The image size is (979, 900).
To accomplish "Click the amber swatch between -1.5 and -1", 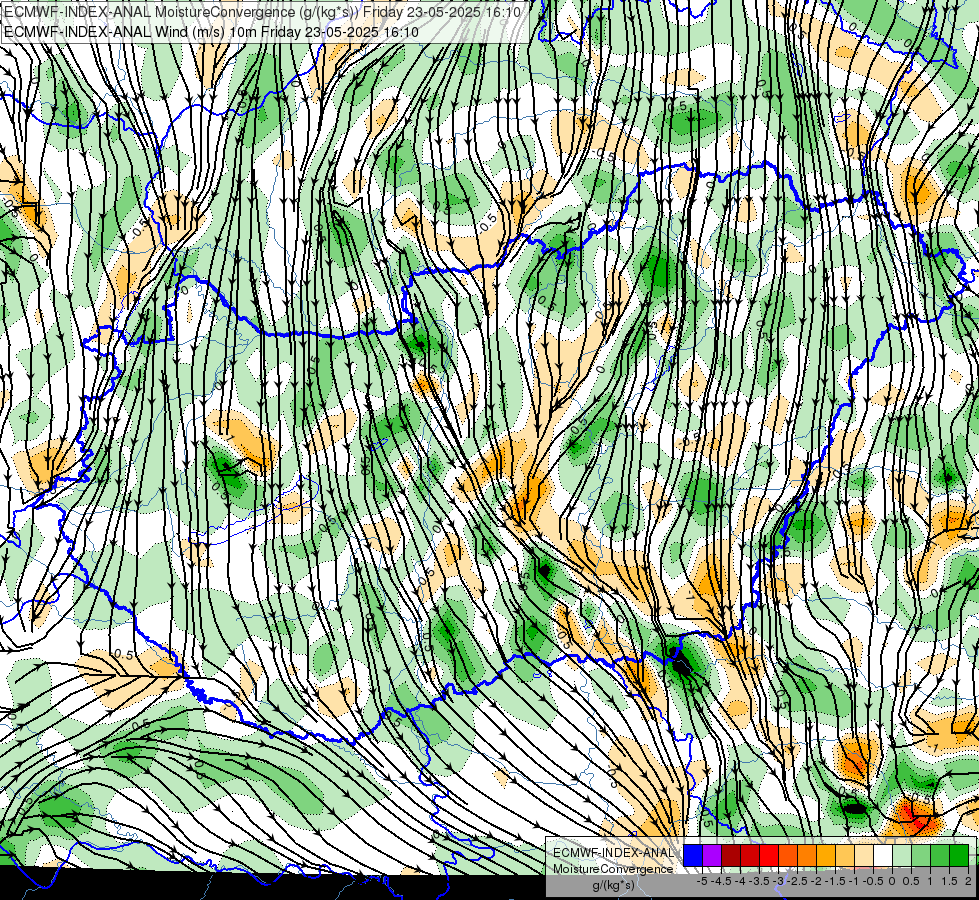I will [826, 855].
